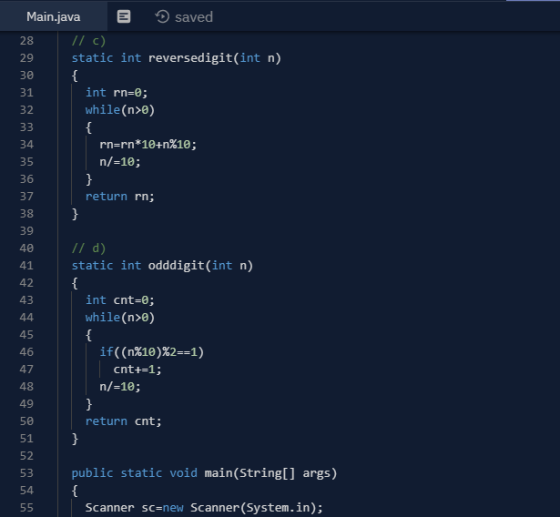560x517 pixels.
Task: Click 'main(String[] args)' on line 53
Action: (271, 473)
